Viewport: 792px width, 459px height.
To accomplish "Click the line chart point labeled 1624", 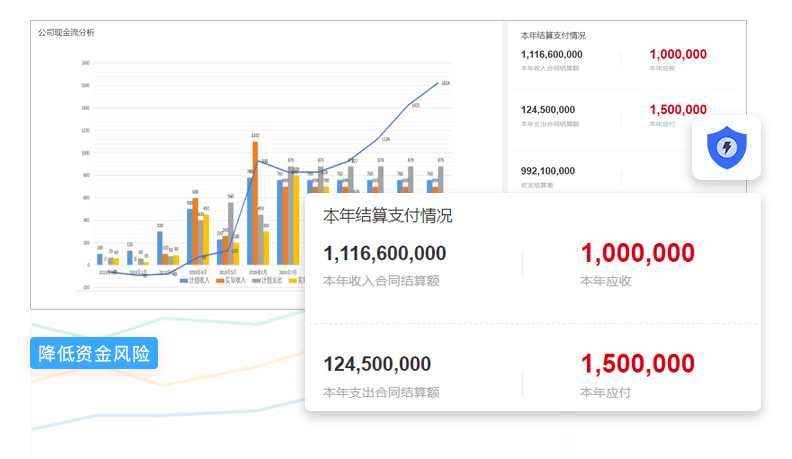I will [437, 83].
